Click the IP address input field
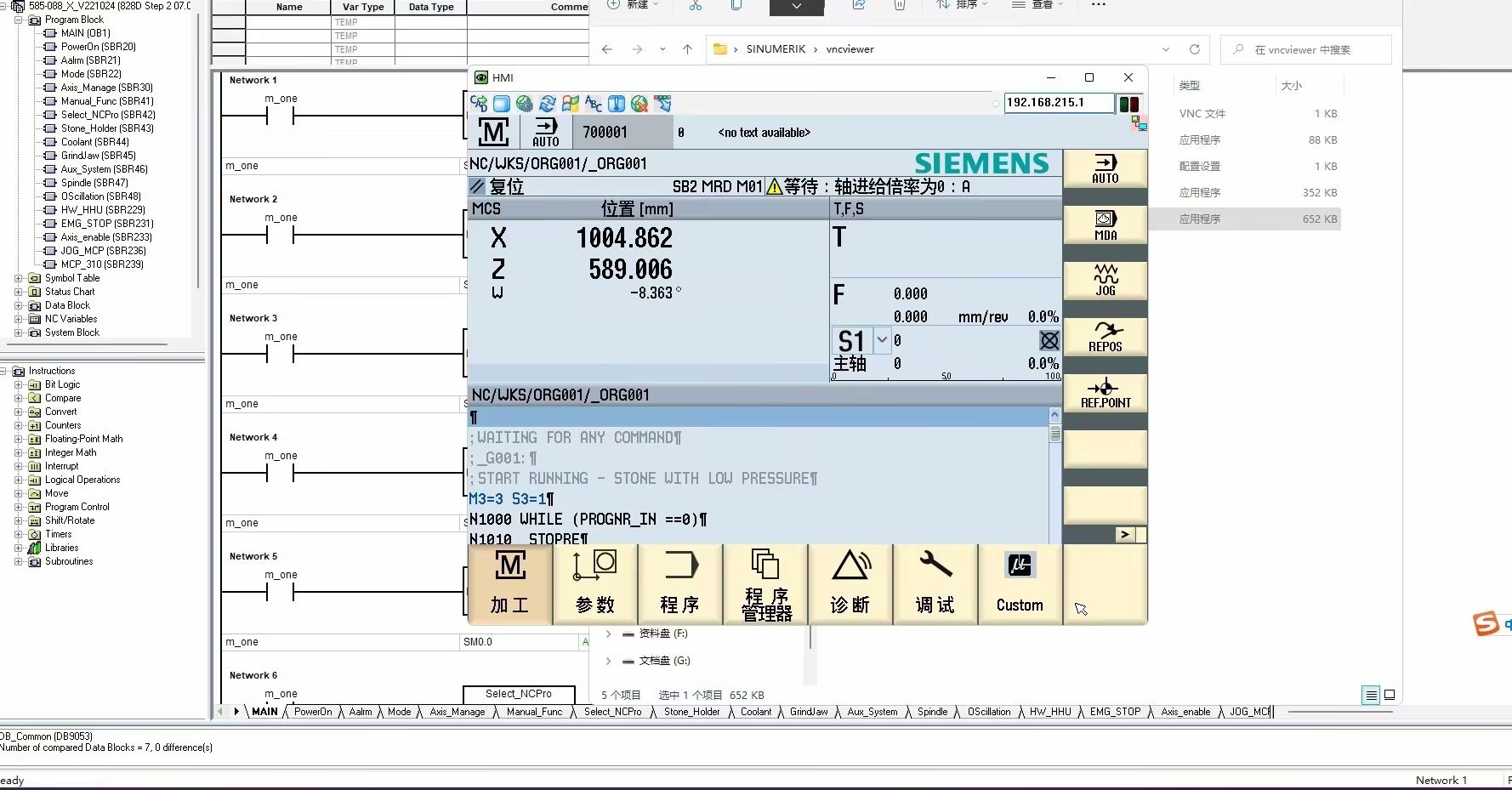Viewport: 1512px width, 790px height. point(1058,103)
